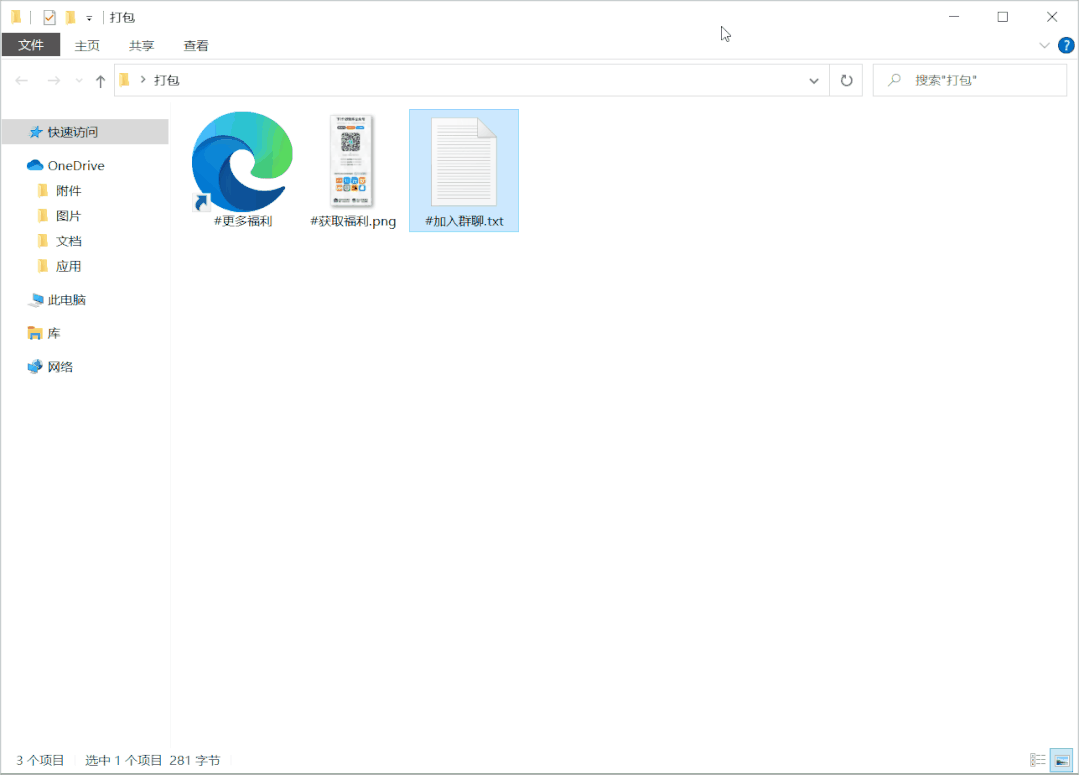The image size is (1079, 775).
Task: Click the Help question mark icon
Action: click(1065, 45)
